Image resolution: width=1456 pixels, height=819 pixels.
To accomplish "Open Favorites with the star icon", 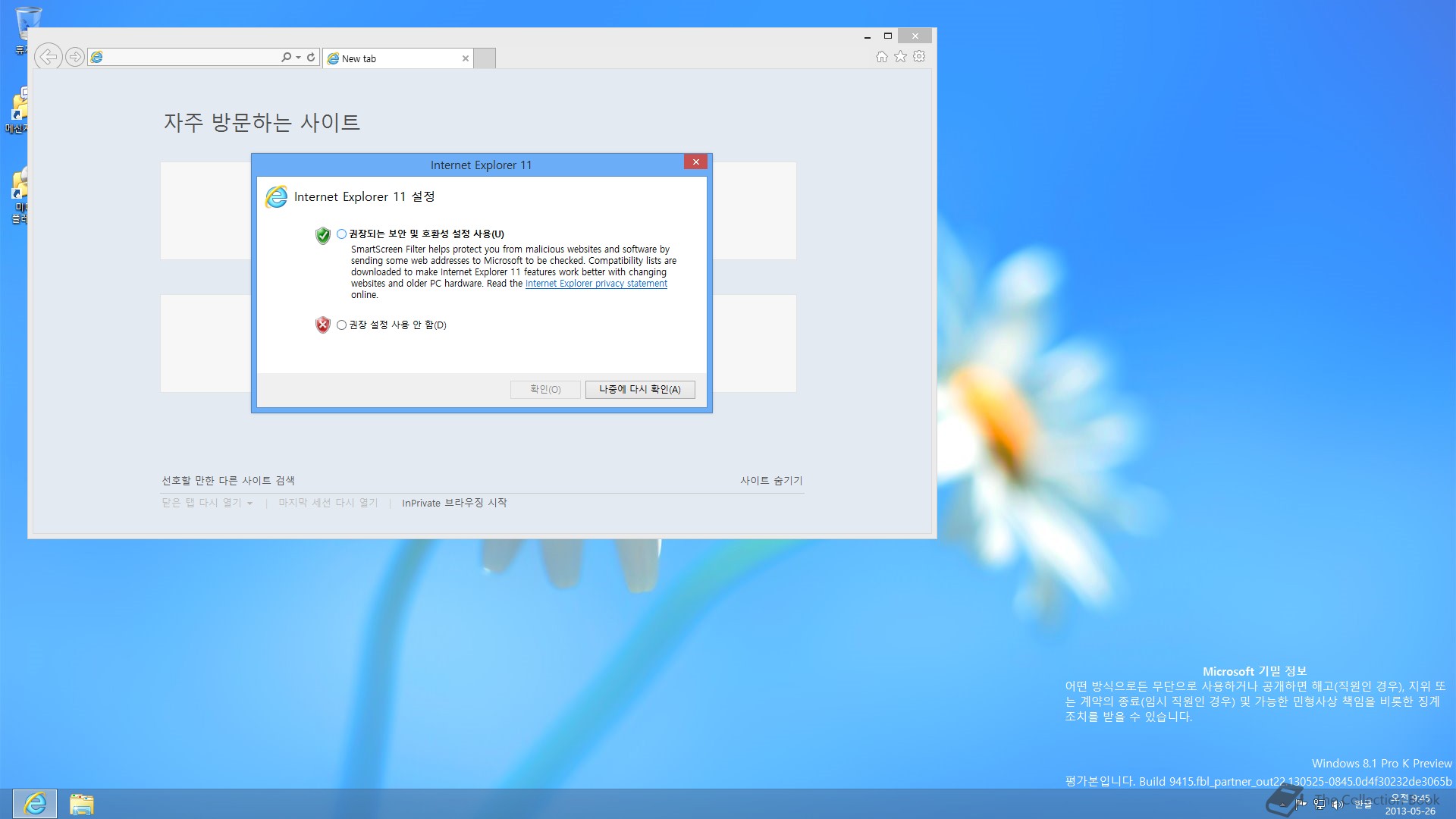I will pyautogui.click(x=900, y=56).
